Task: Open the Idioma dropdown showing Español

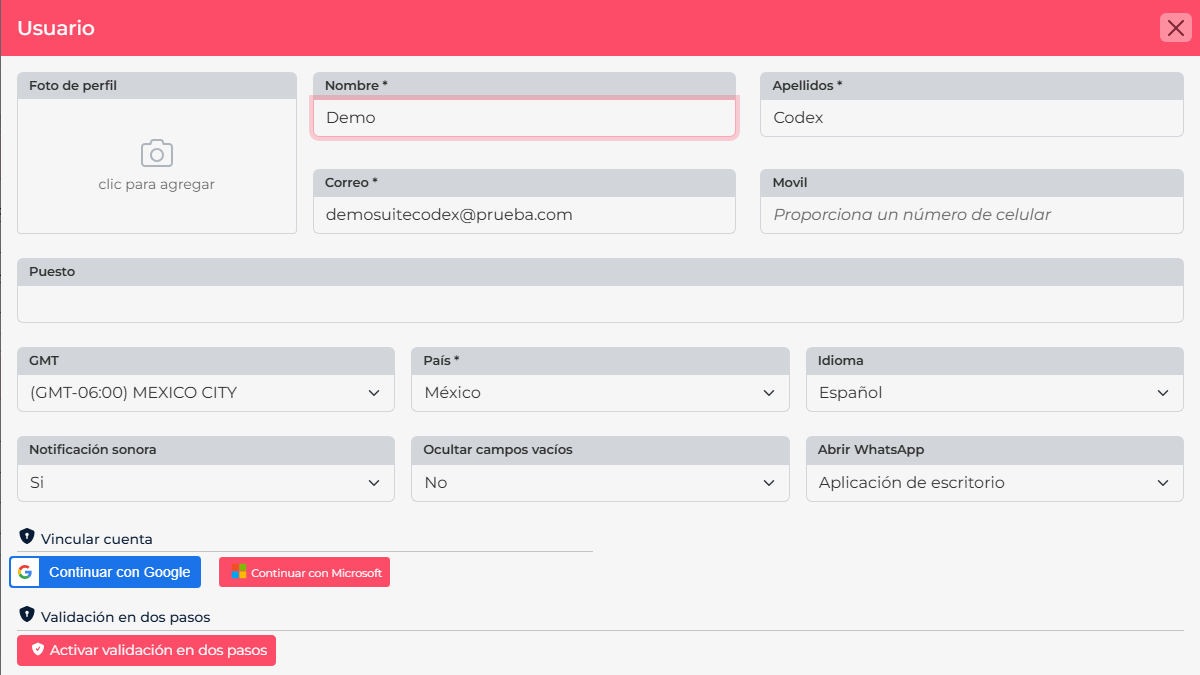Action: pyautogui.click(x=994, y=392)
